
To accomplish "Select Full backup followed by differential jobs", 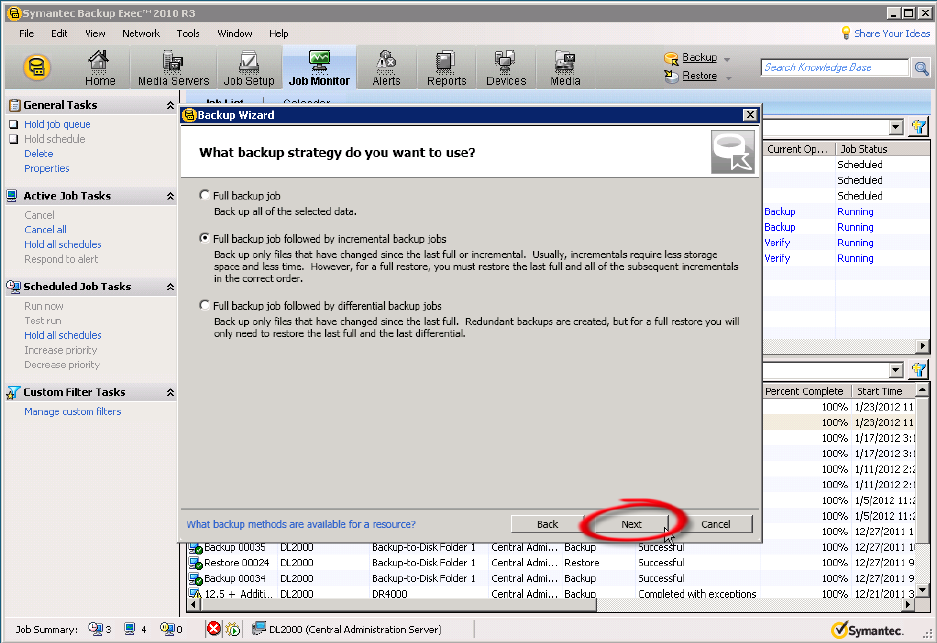I will click(205, 305).
